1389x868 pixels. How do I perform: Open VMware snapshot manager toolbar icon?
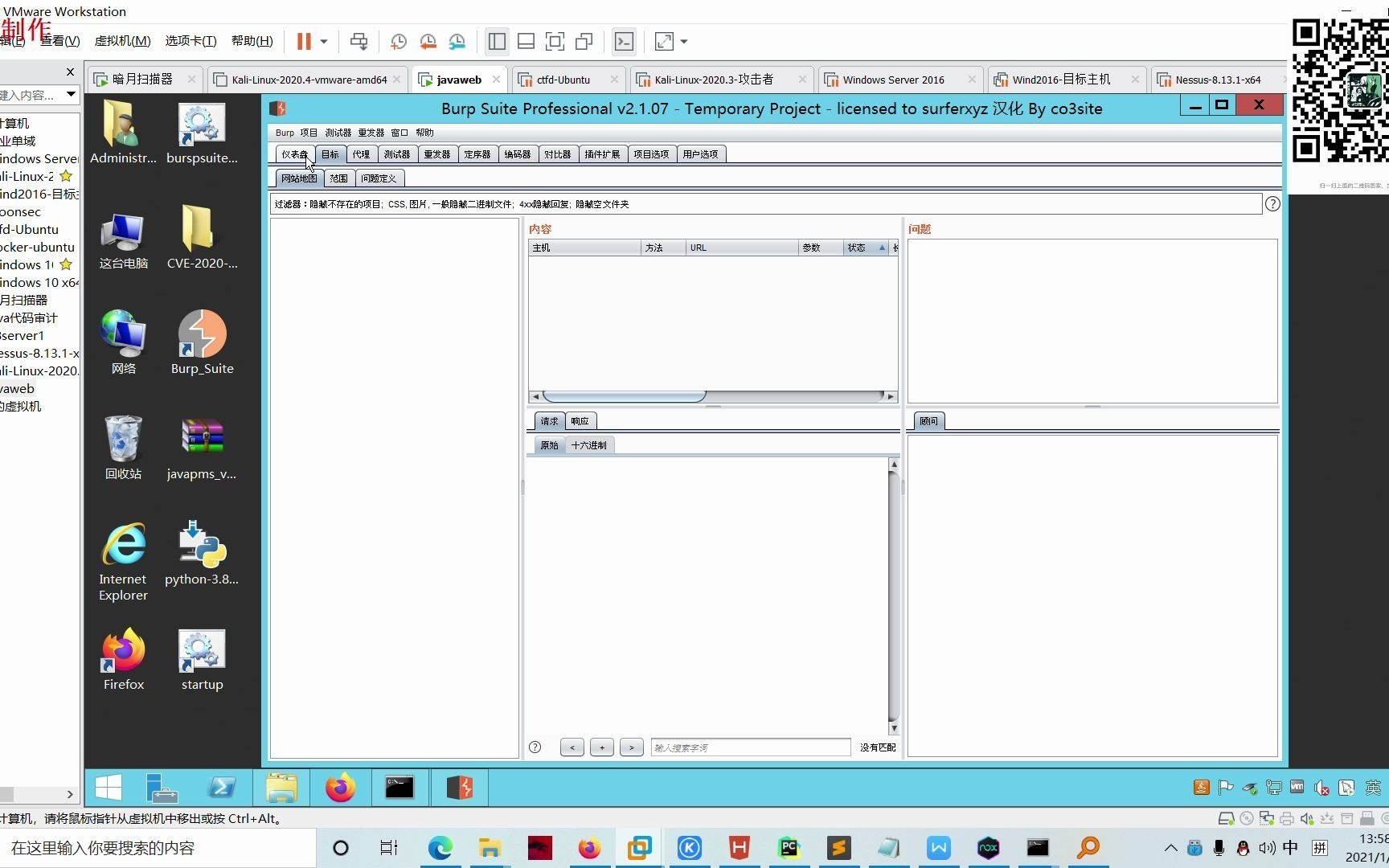pos(457,41)
